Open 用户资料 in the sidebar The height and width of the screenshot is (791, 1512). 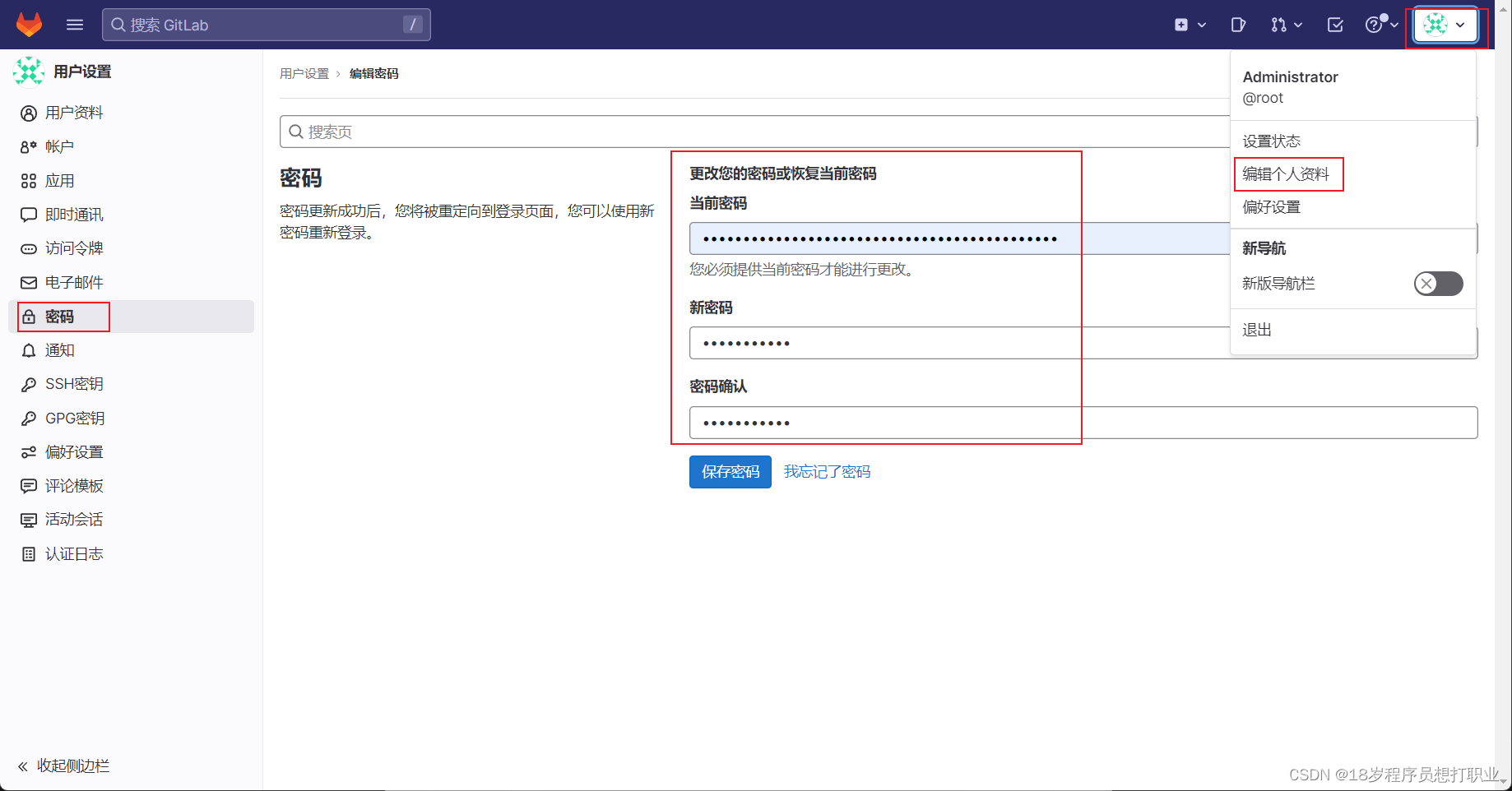click(x=132, y=113)
